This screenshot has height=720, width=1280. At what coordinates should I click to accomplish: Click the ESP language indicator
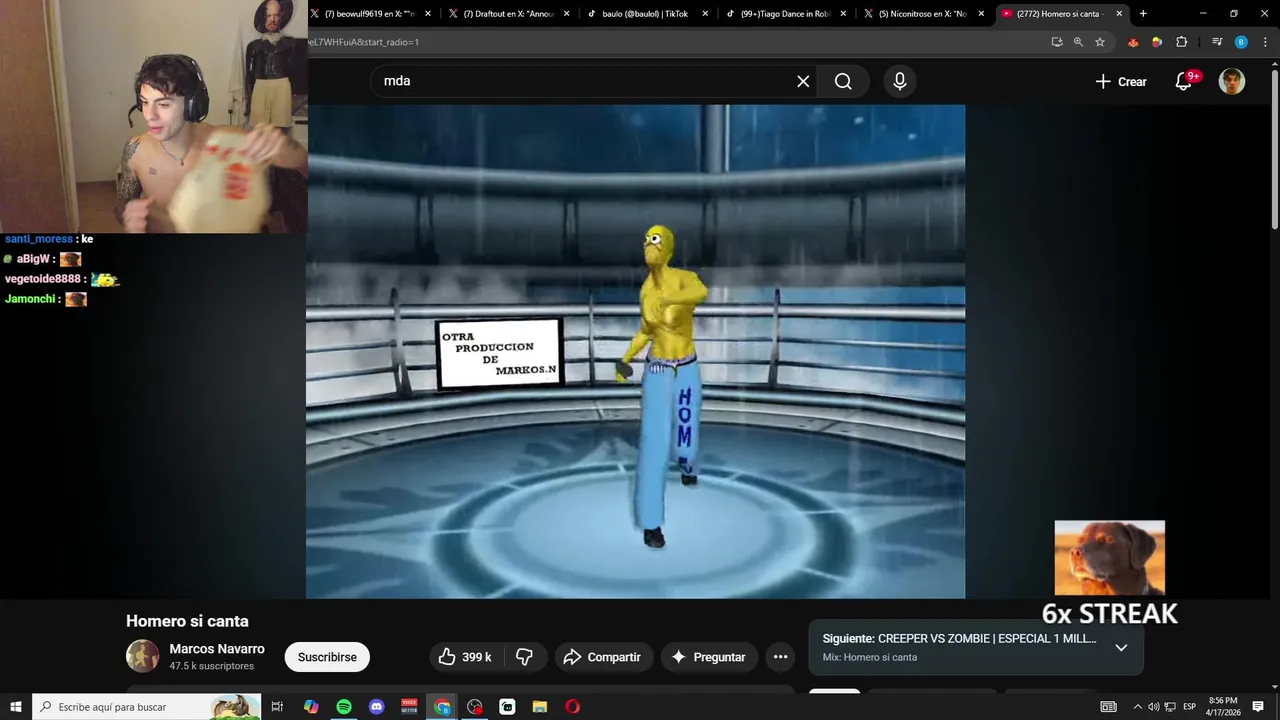[1190, 707]
